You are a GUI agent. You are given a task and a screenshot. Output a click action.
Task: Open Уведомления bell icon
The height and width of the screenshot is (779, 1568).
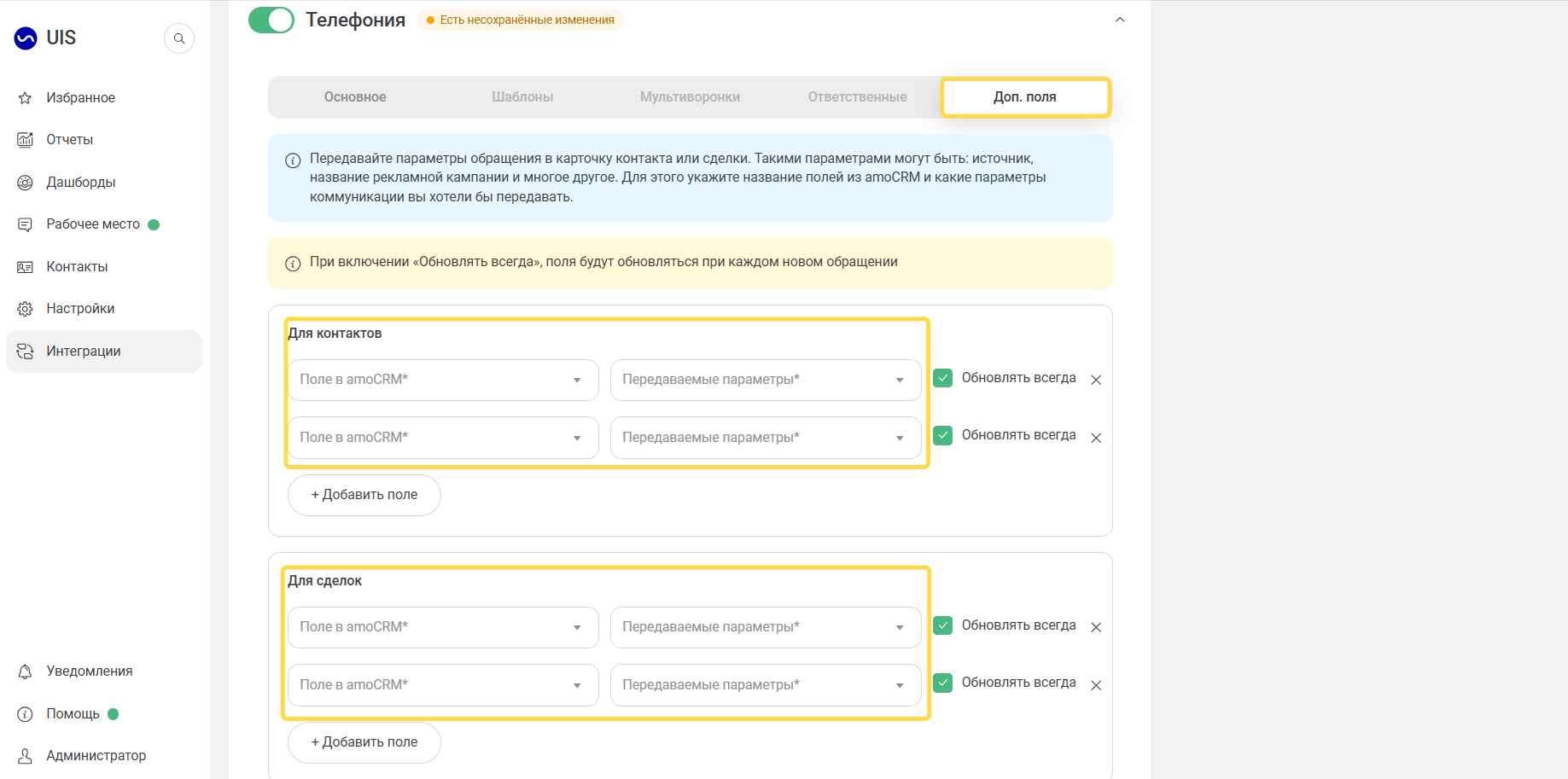pos(26,671)
